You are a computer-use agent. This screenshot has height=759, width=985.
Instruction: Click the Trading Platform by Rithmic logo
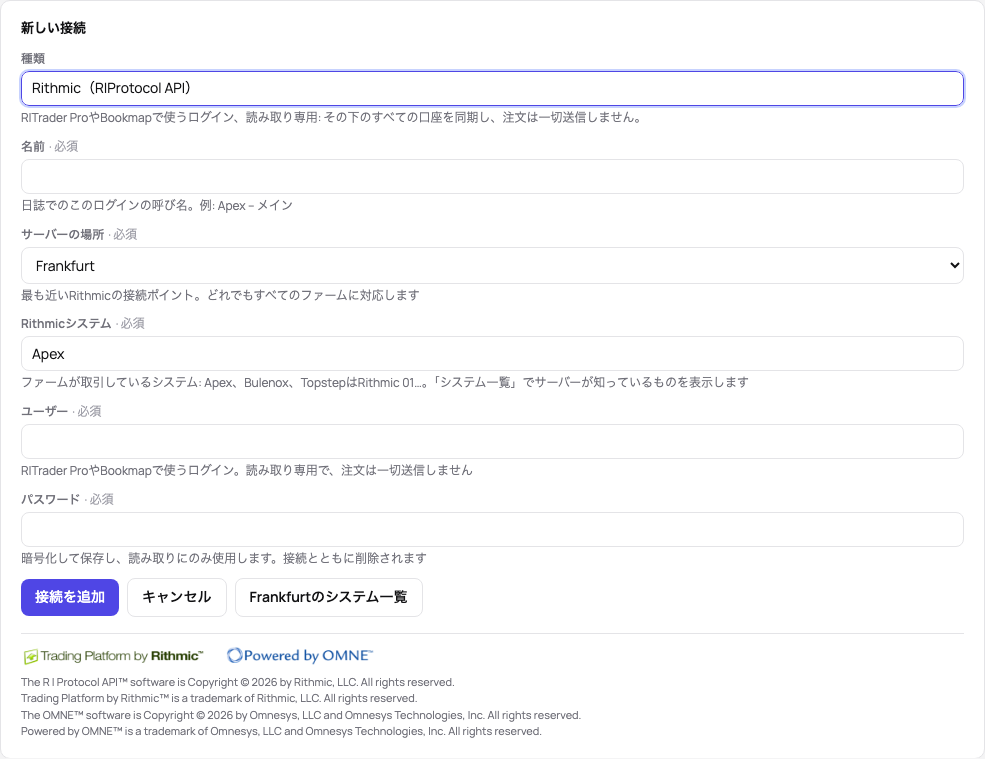[x=114, y=656]
